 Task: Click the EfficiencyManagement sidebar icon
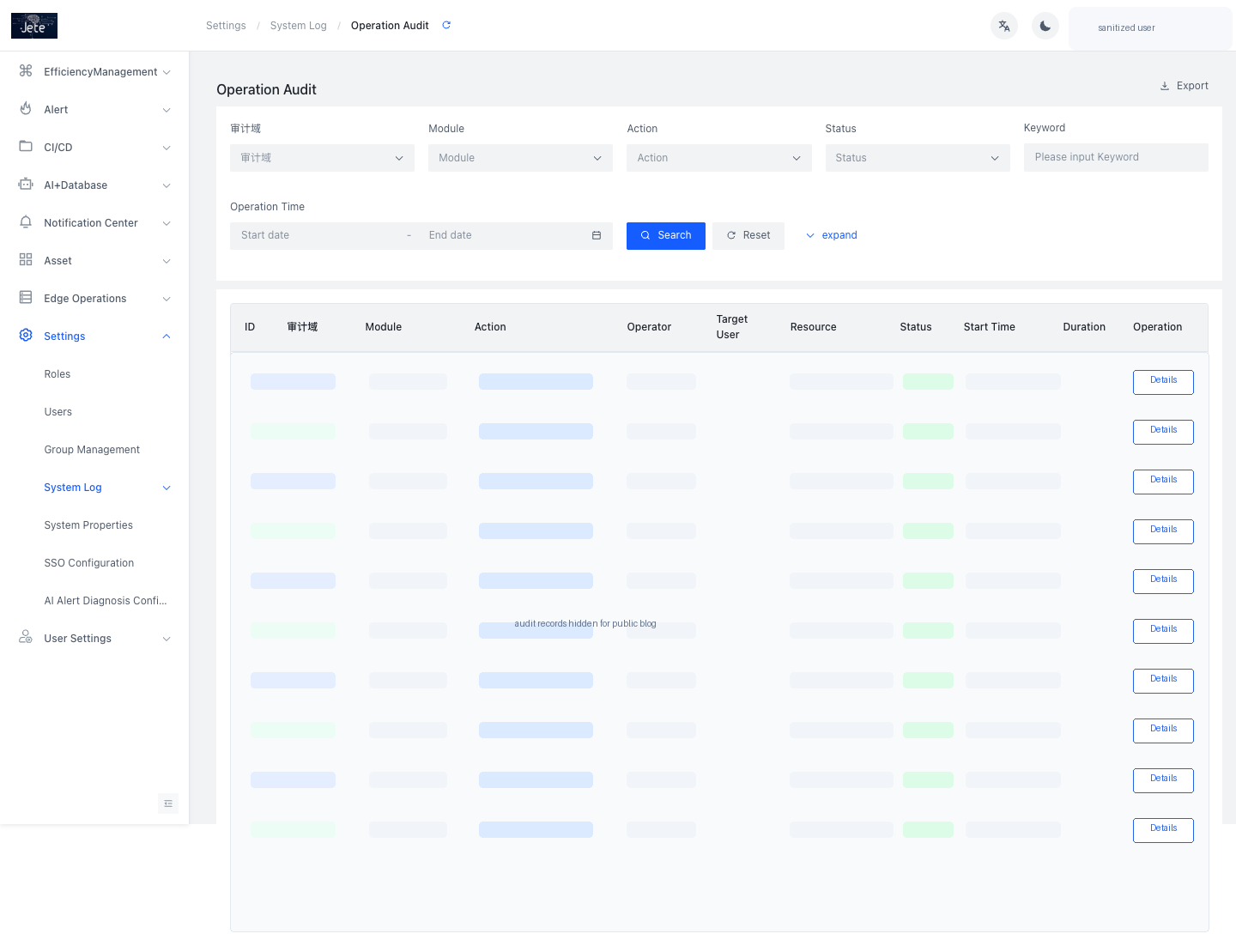coord(26,71)
